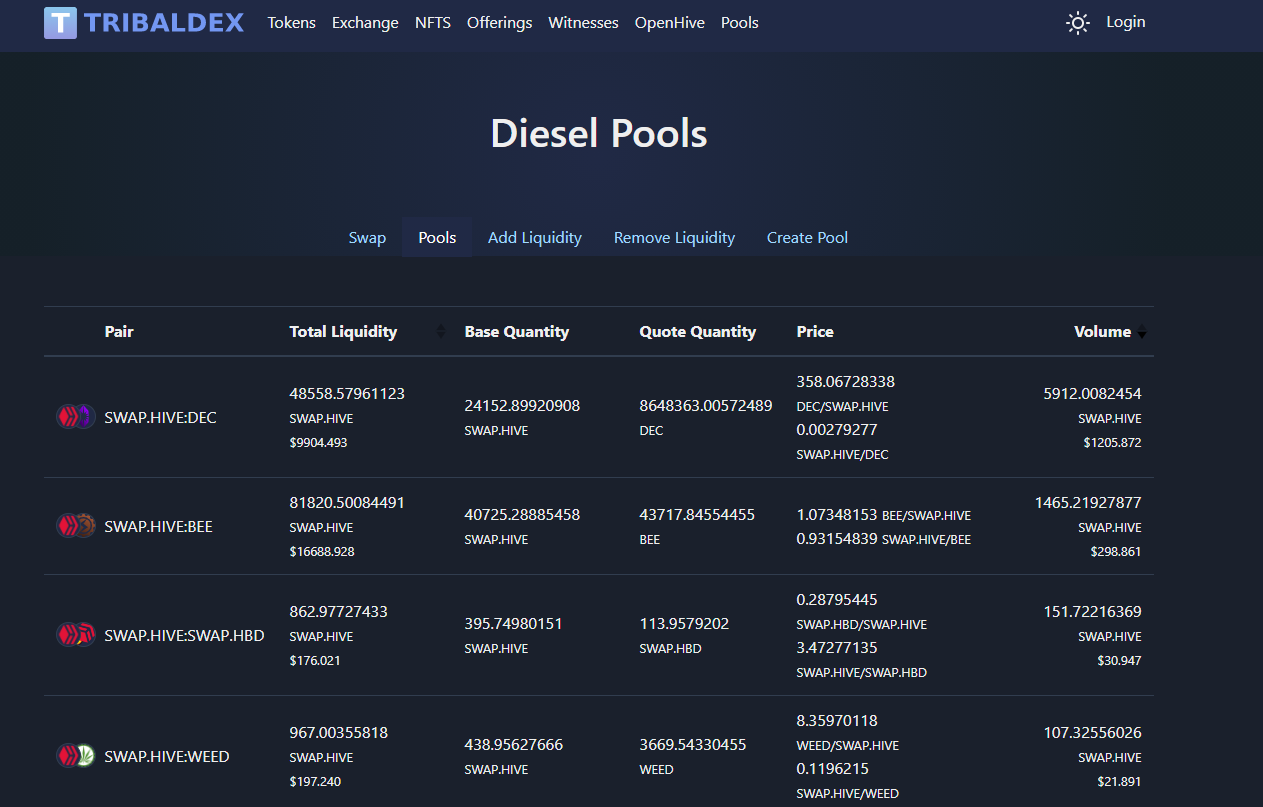This screenshot has width=1263, height=807.
Task: Click the SWAP.HIVE:SWAP.HBD pair token icons
Action: [x=75, y=635]
